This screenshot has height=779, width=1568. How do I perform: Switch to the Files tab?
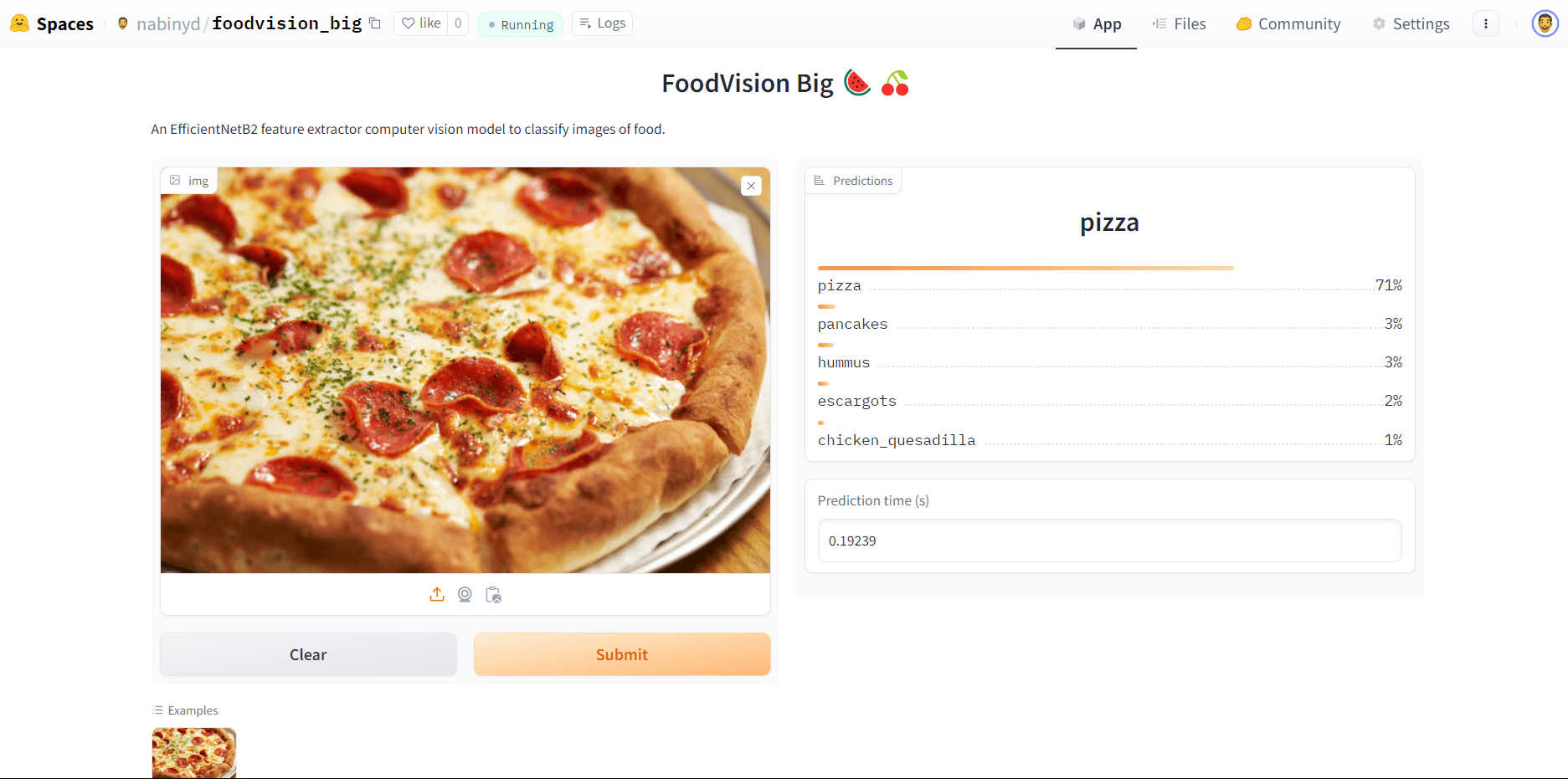click(1179, 24)
